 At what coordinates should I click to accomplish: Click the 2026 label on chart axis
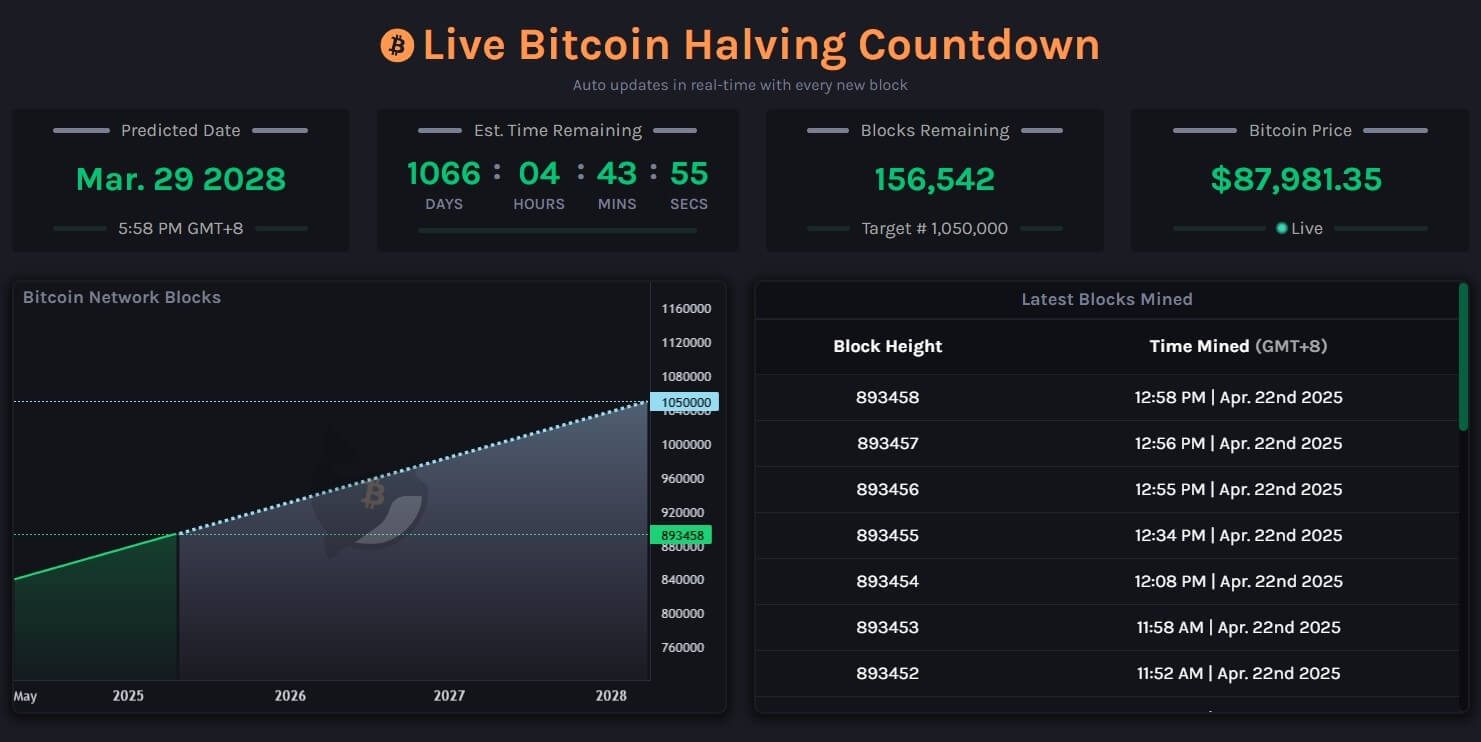click(290, 695)
